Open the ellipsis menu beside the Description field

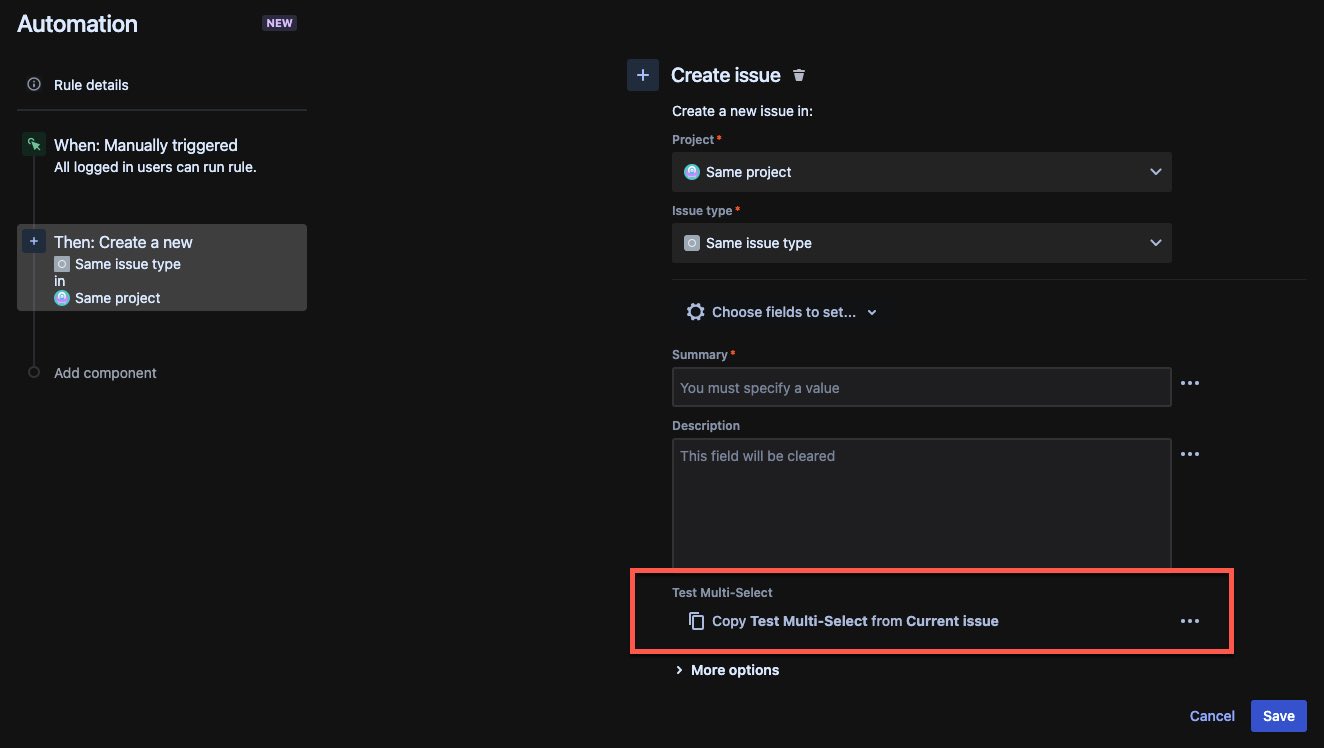point(1189,454)
